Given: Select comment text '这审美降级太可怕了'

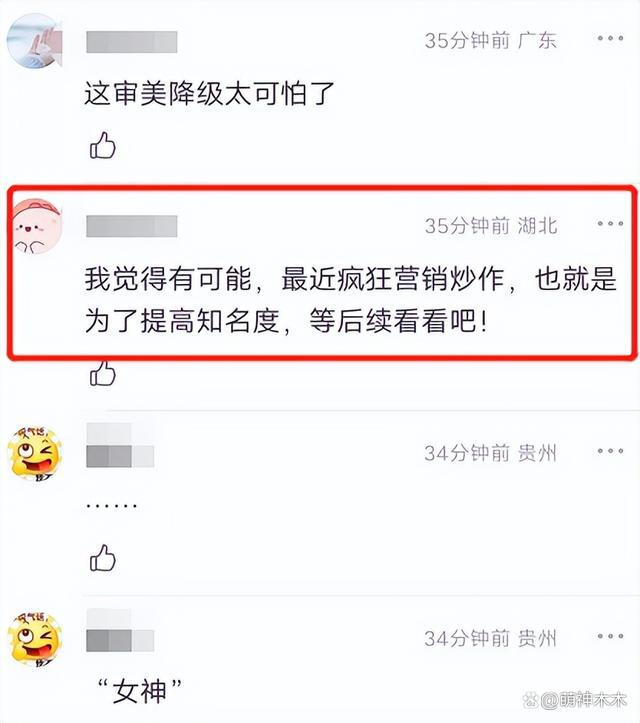Looking at the screenshot, I should click(x=209, y=94).
